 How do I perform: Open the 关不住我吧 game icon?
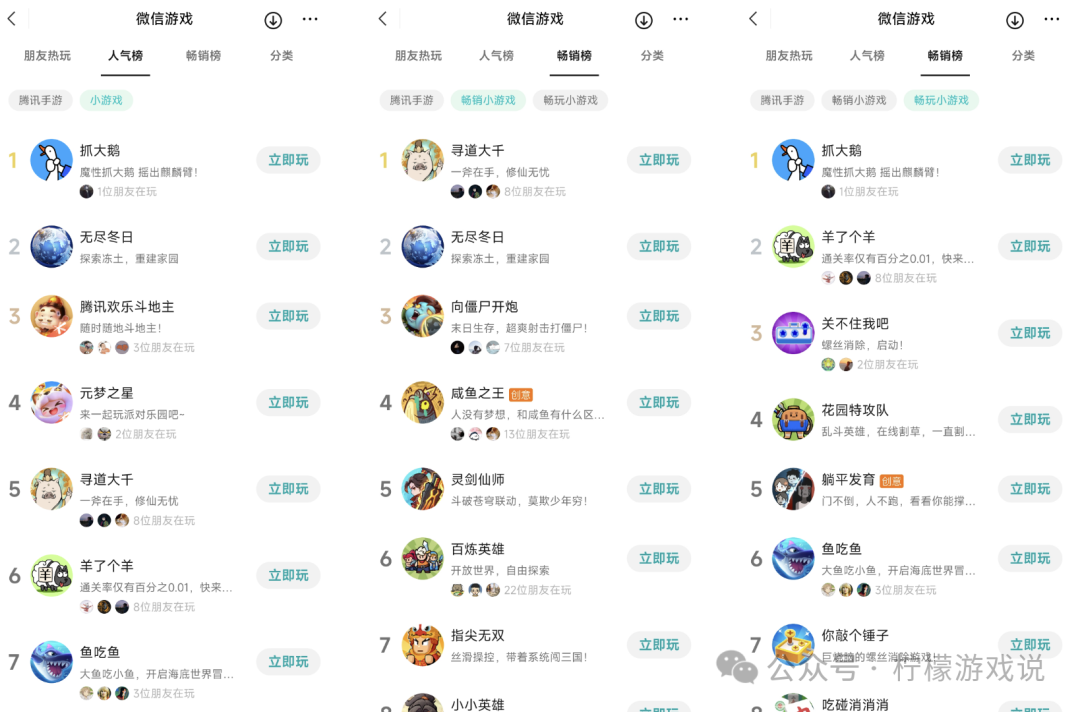(793, 333)
